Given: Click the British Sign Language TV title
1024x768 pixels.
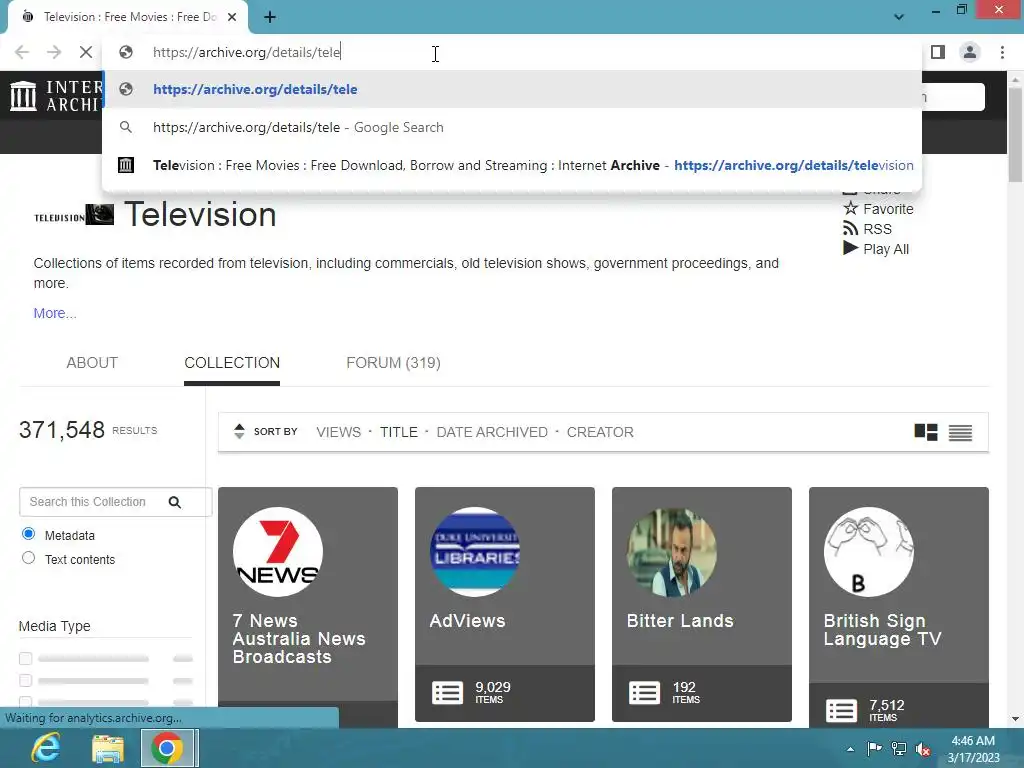Looking at the screenshot, I should click(882, 630).
